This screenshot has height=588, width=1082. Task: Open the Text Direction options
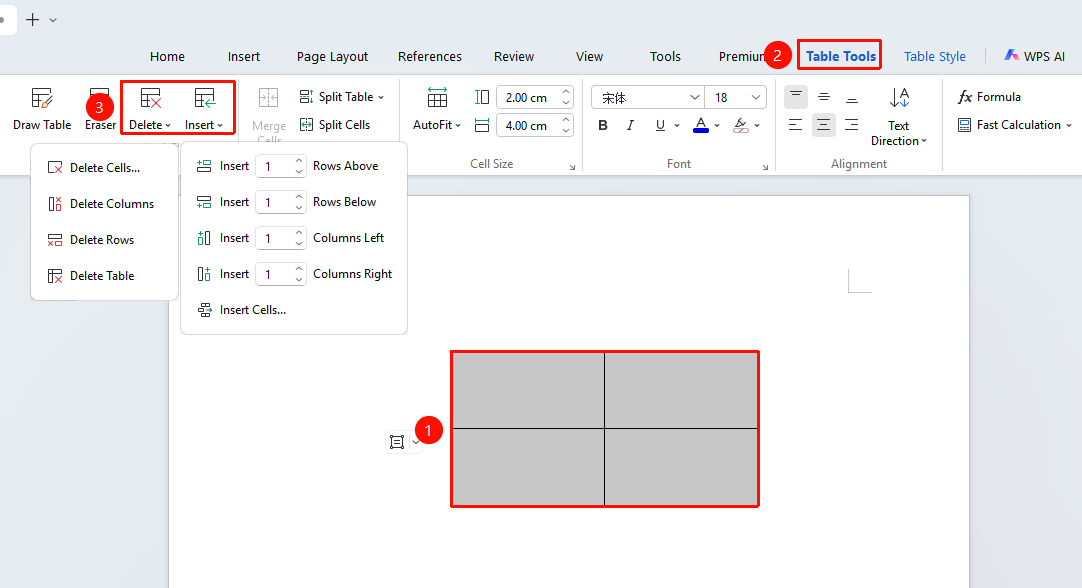(x=898, y=117)
